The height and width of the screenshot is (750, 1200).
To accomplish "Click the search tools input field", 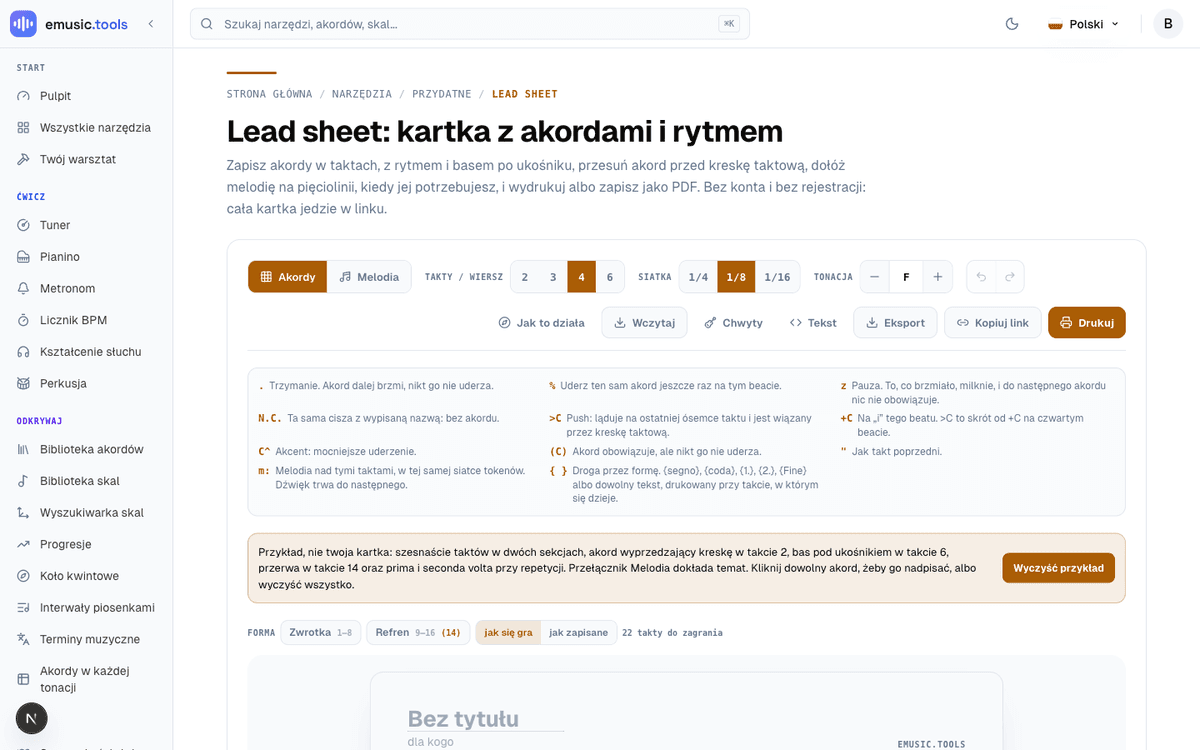I will click(x=470, y=24).
